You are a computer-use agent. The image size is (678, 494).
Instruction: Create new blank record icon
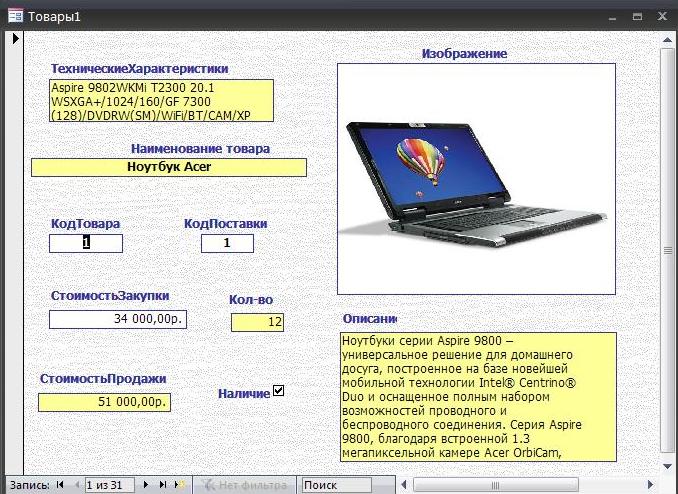(x=180, y=485)
